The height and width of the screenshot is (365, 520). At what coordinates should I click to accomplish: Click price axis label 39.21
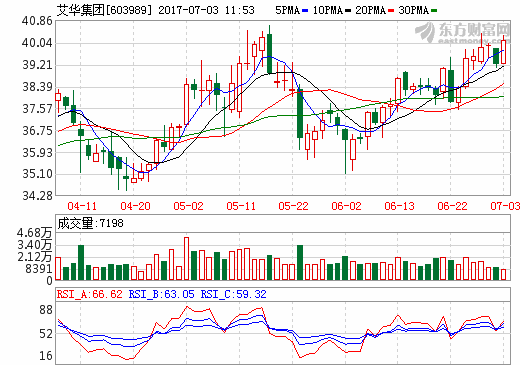click(x=37, y=65)
